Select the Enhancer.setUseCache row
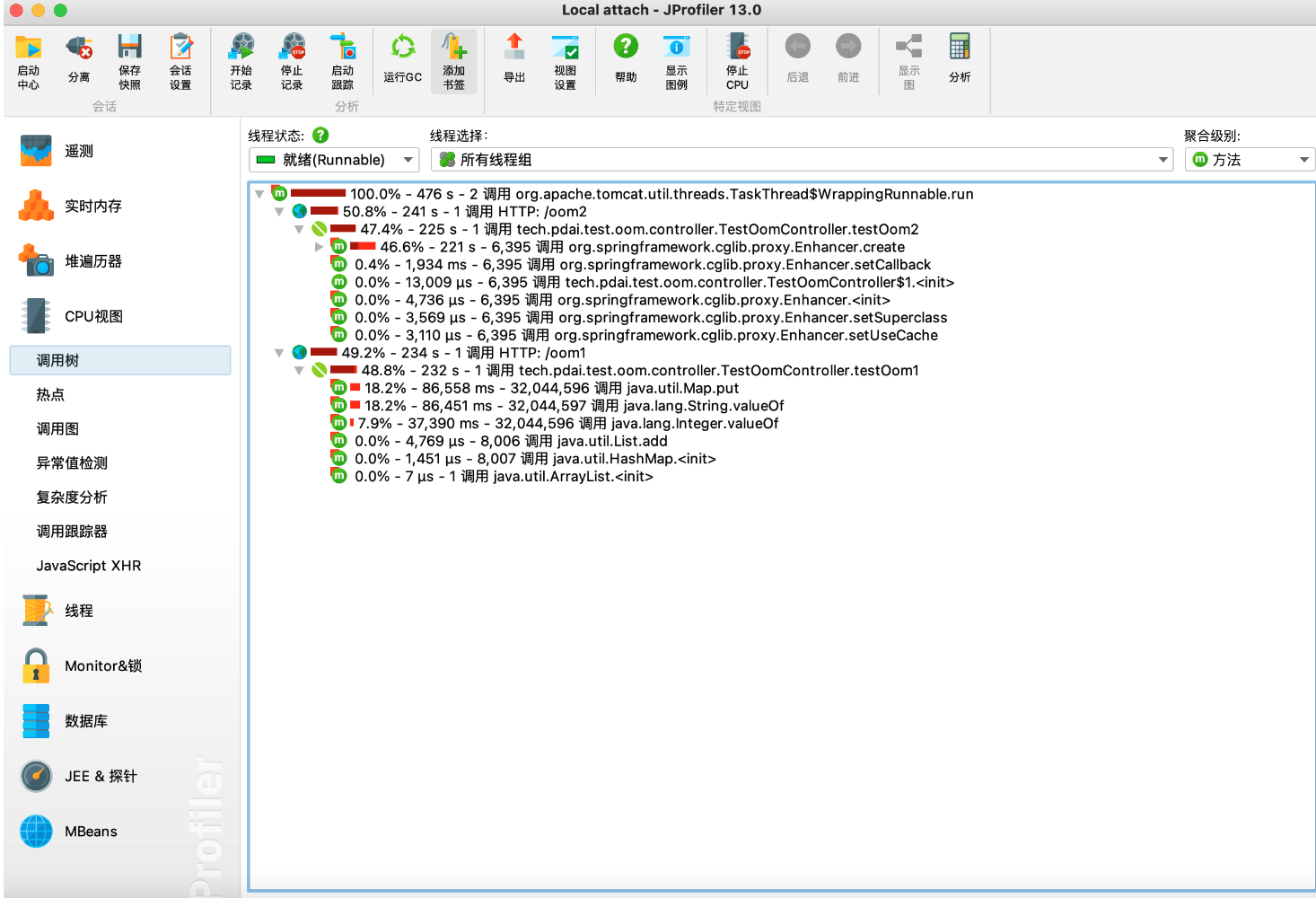The image size is (1316, 898). (x=635, y=335)
